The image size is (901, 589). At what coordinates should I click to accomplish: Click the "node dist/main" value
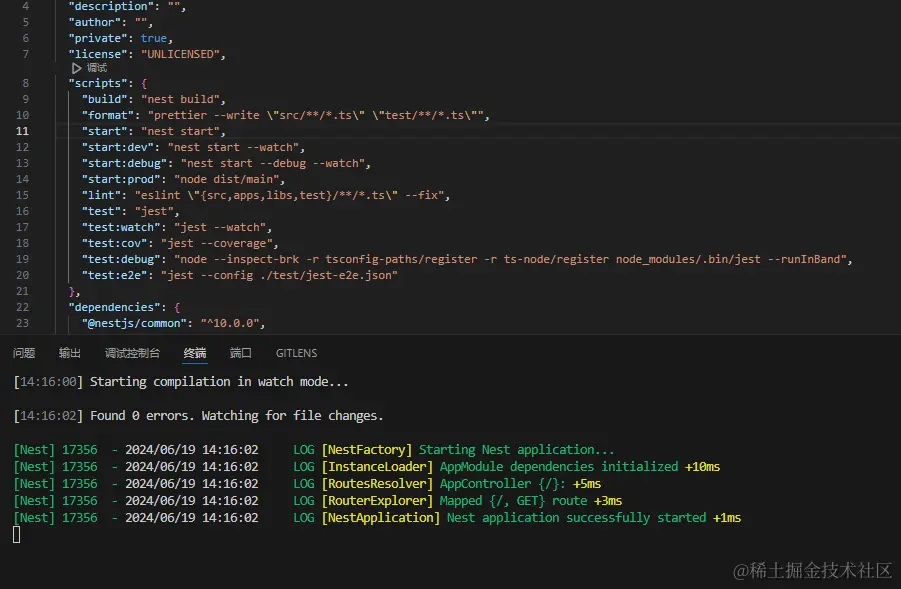(226, 179)
